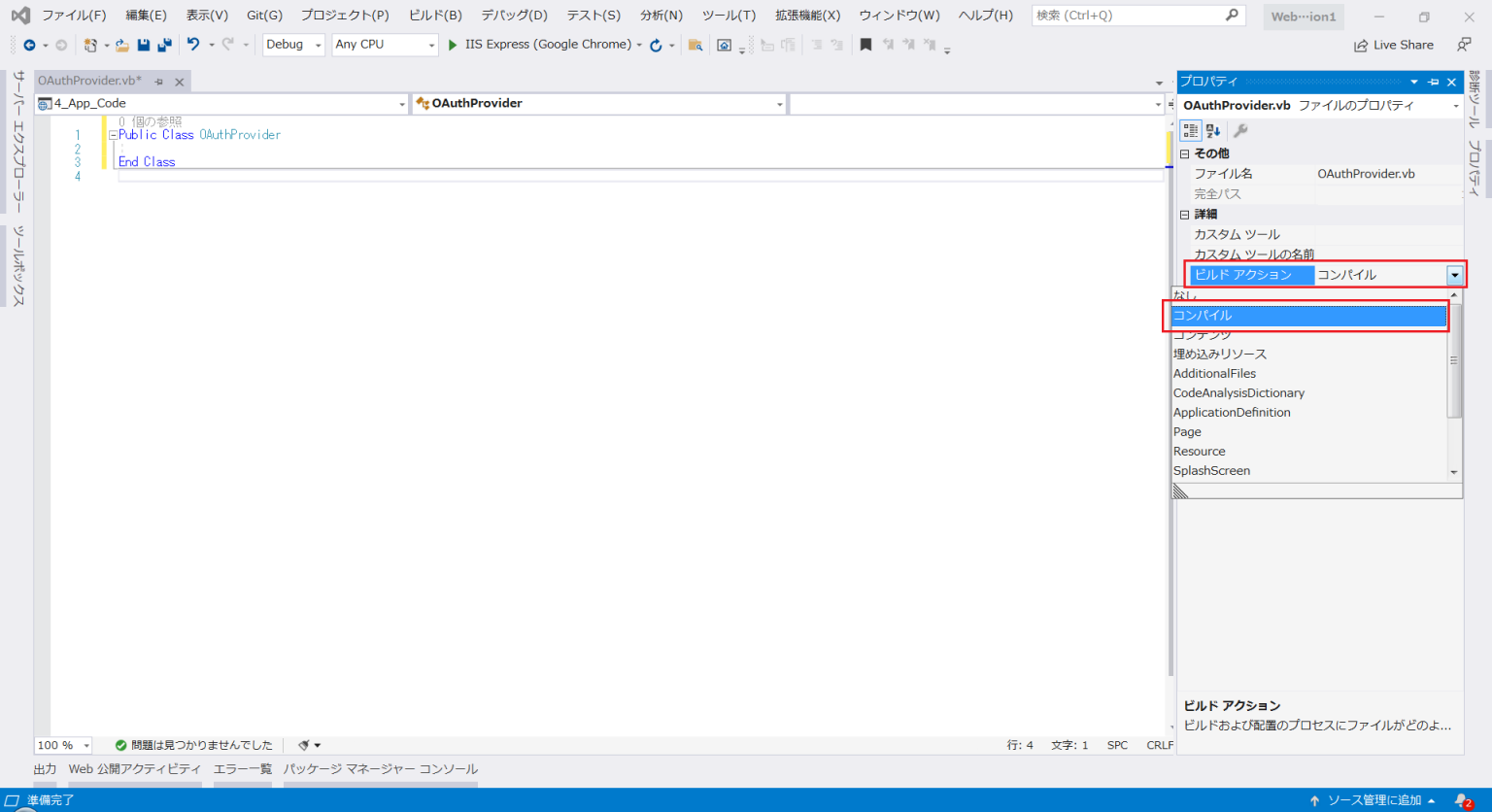Viewport: 1492px width, 812px height.
Task: Open the 4_App_Code navigation dropdown
Action: pos(402,102)
